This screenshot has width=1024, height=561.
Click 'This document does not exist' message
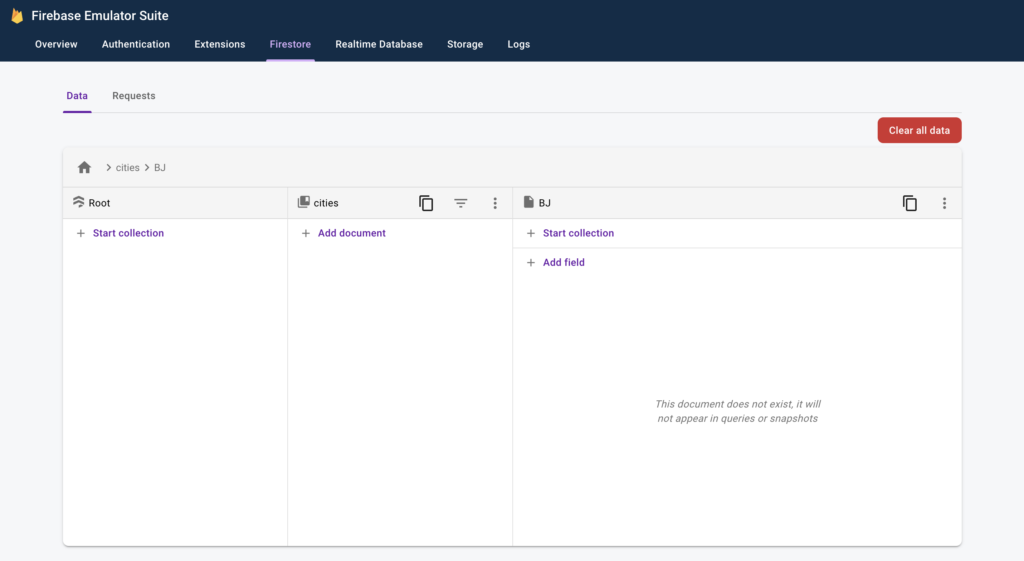coord(737,411)
